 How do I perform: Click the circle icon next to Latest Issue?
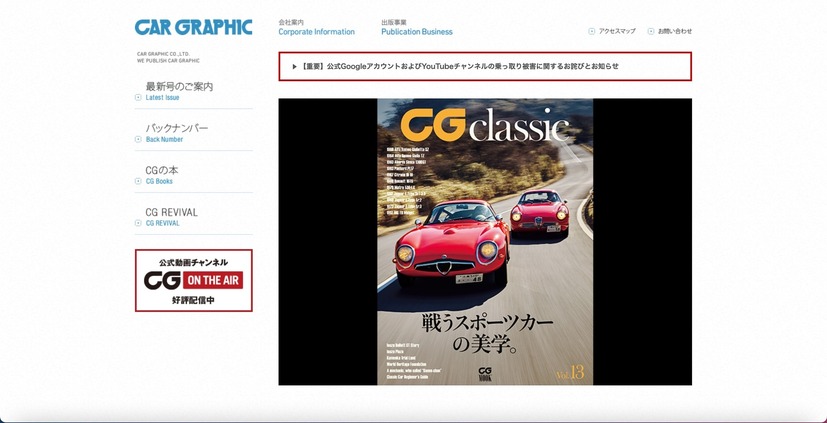[x=138, y=97]
